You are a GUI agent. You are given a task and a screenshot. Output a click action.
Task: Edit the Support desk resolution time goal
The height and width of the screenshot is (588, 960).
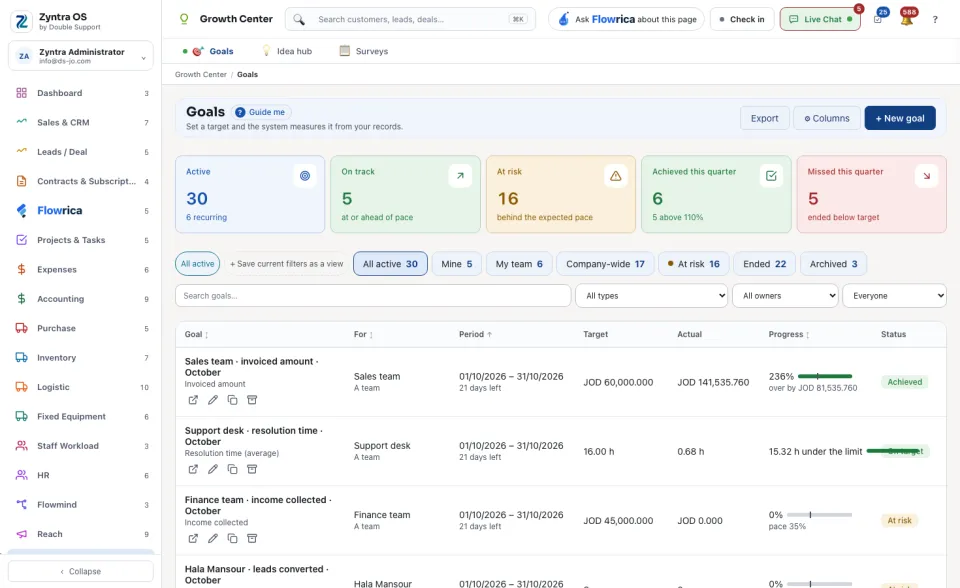tap(212, 469)
